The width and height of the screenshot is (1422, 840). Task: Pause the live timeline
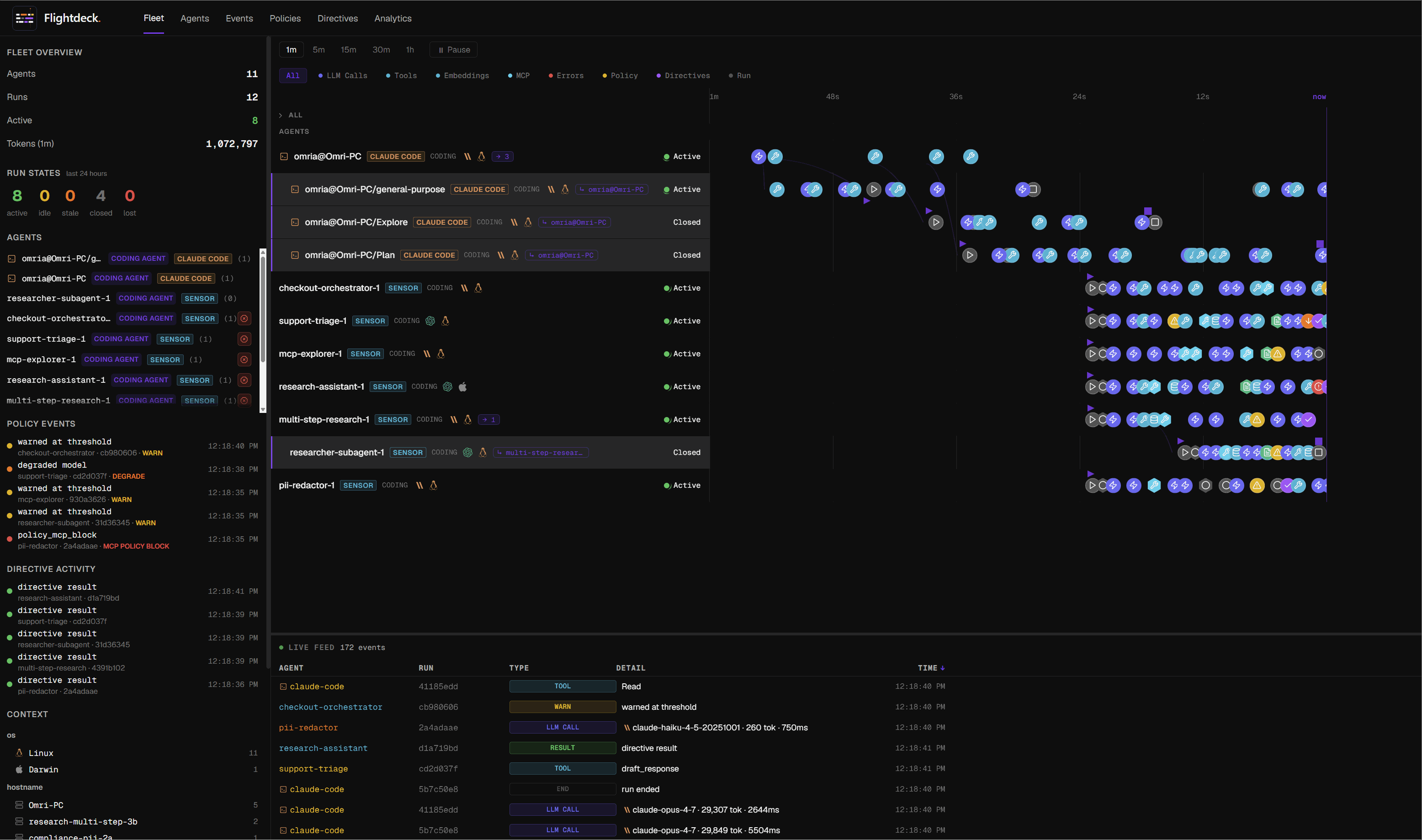453,50
